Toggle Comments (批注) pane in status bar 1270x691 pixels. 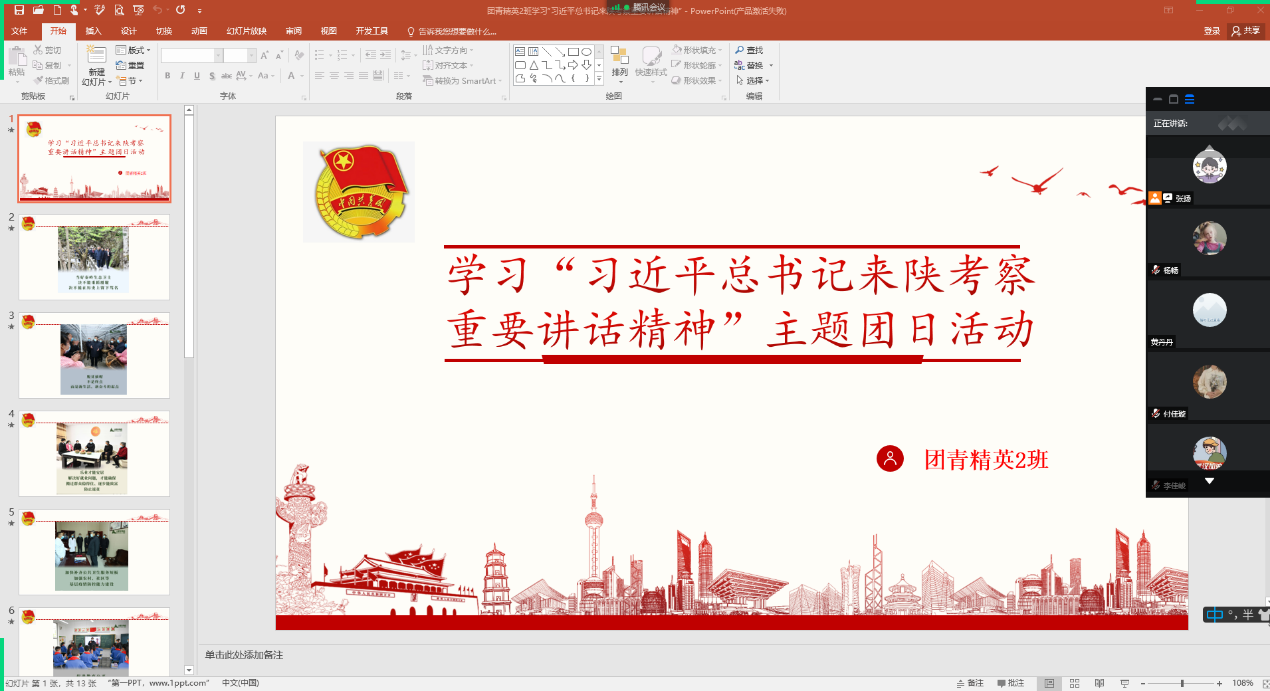click(x=1011, y=683)
